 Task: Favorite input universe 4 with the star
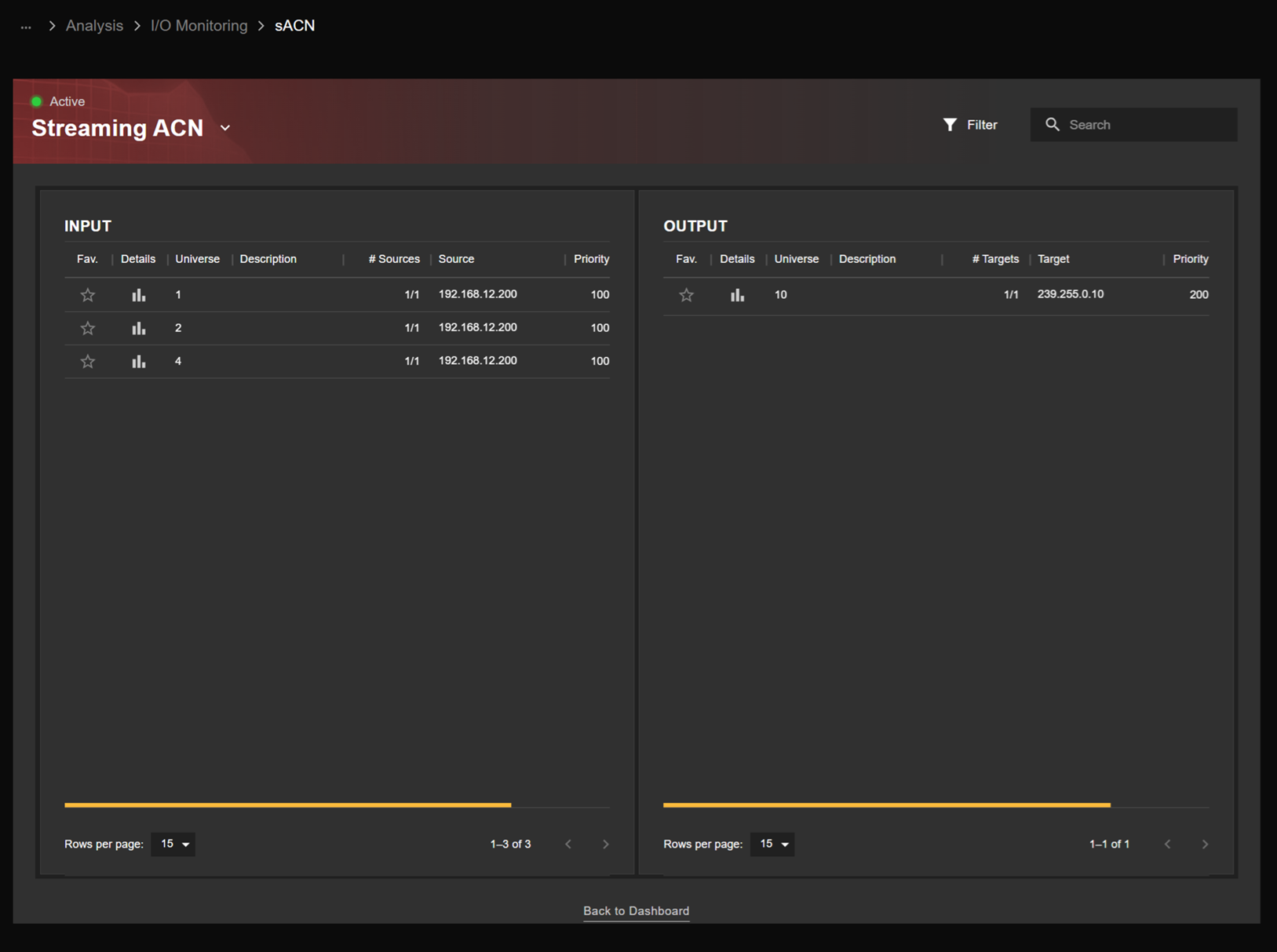point(88,361)
